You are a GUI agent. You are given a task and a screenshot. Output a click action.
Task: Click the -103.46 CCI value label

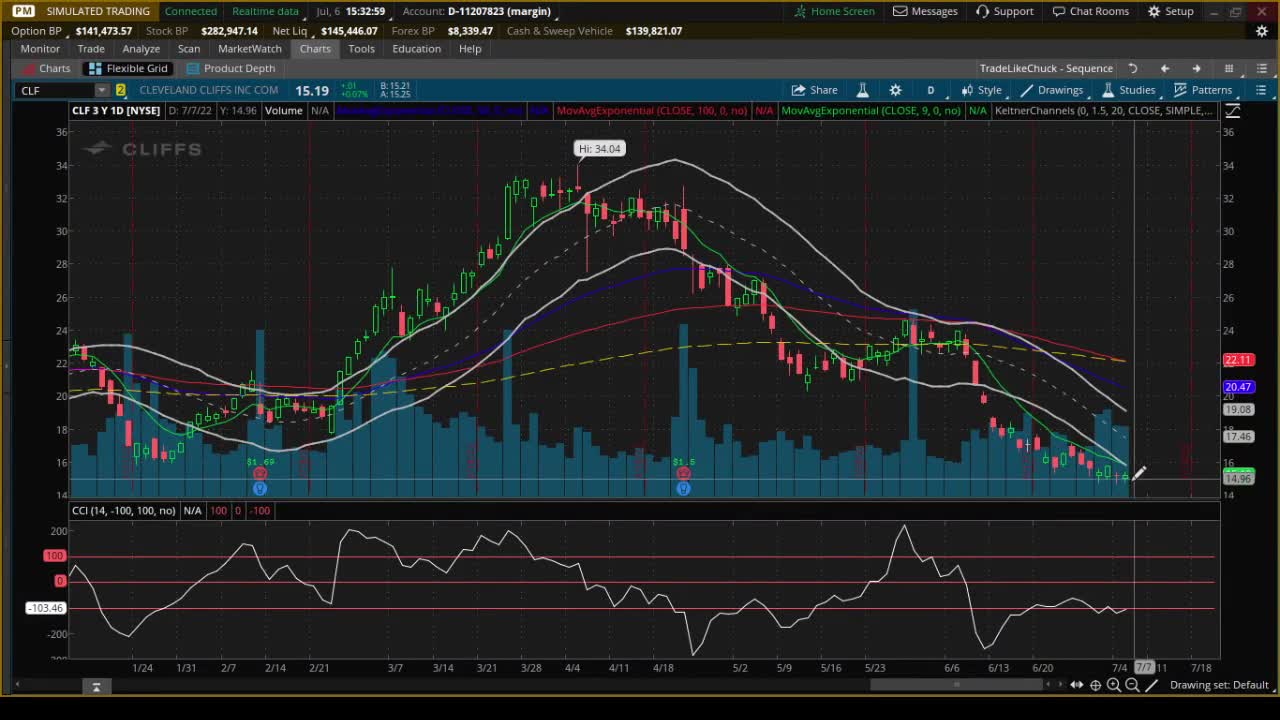pos(45,608)
